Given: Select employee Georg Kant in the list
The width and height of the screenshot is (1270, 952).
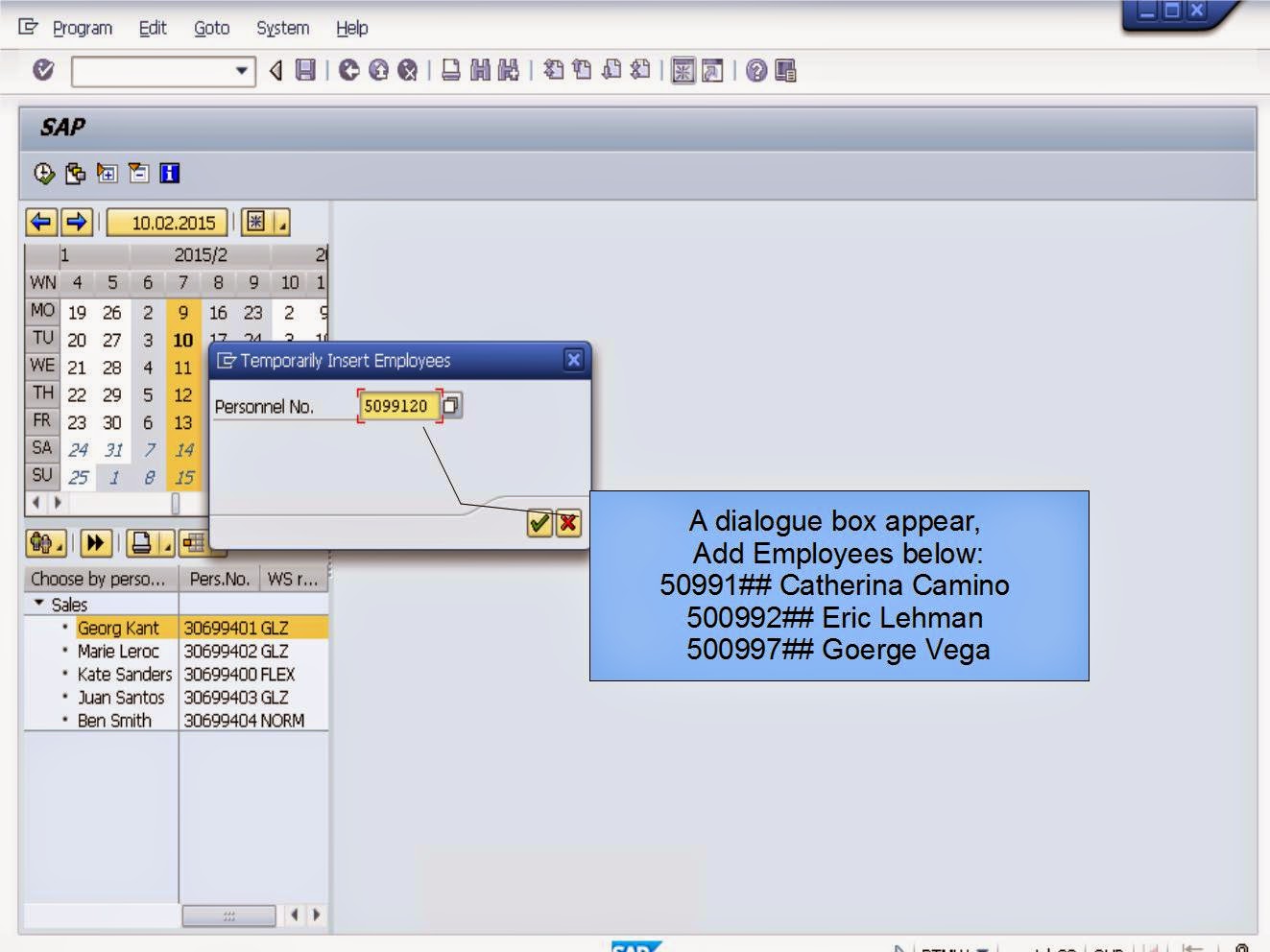Looking at the screenshot, I should click(119, 628).
